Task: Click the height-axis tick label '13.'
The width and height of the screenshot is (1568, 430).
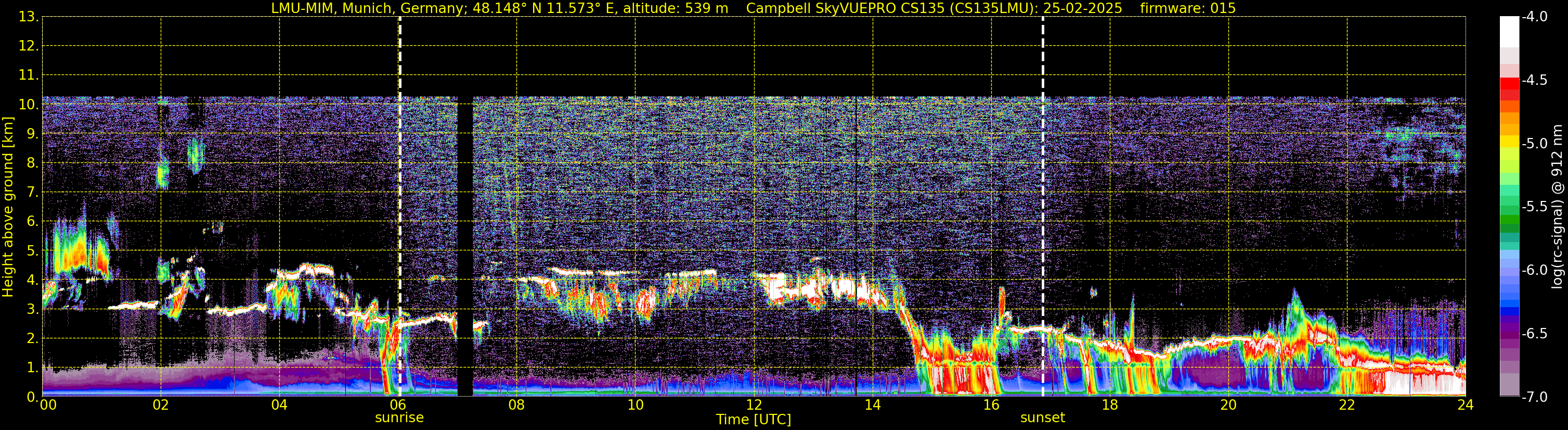Action: coord(29,17)
